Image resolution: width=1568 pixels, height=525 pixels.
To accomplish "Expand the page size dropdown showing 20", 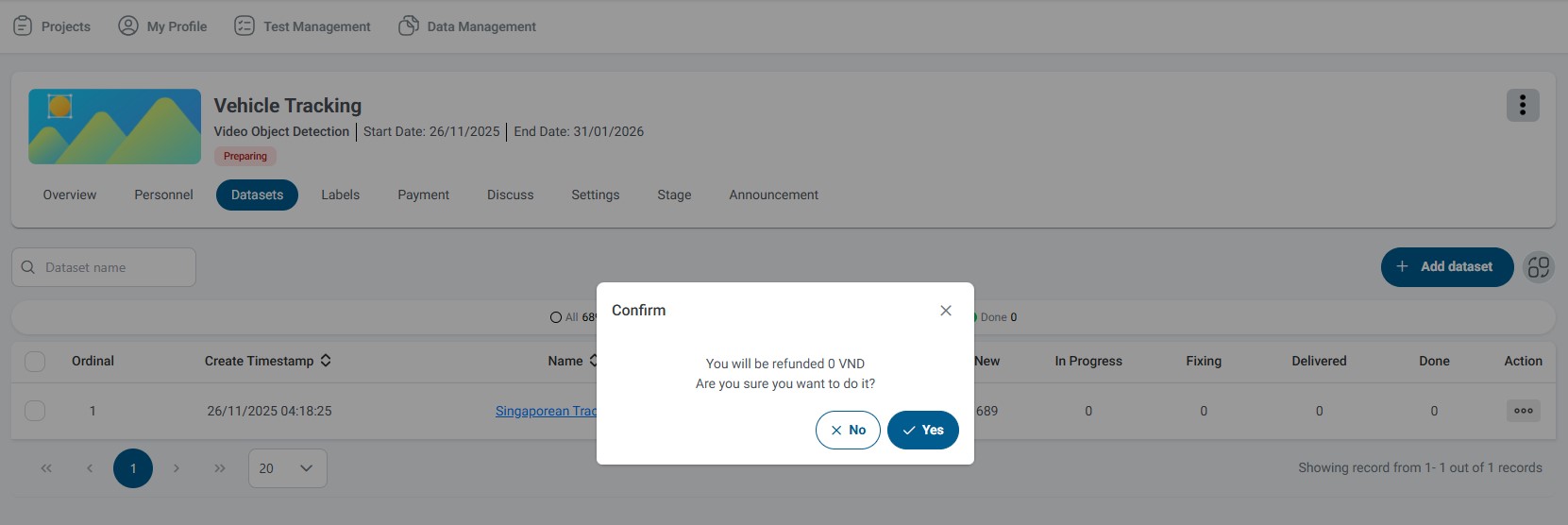I will point(287,468).
